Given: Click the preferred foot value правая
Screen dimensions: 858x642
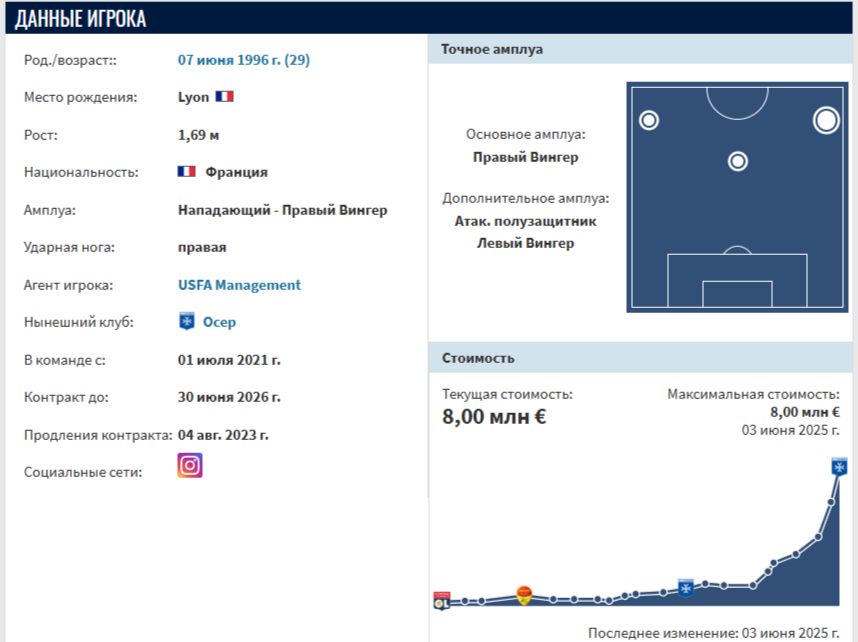Looking at the screenshot, I should click(x=202, y=247).
